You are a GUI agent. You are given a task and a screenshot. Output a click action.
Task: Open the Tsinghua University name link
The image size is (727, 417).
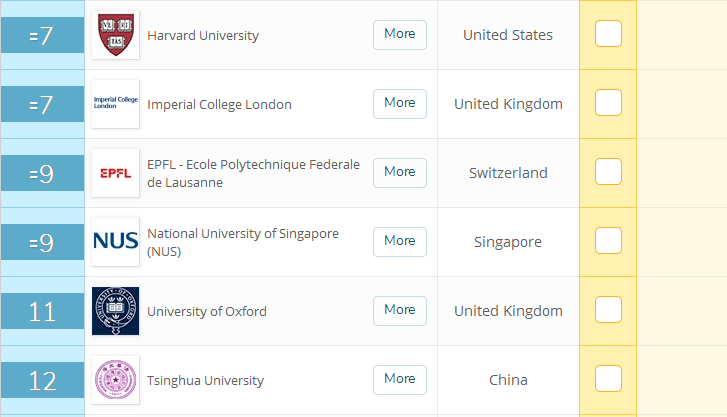coord(205,380)
